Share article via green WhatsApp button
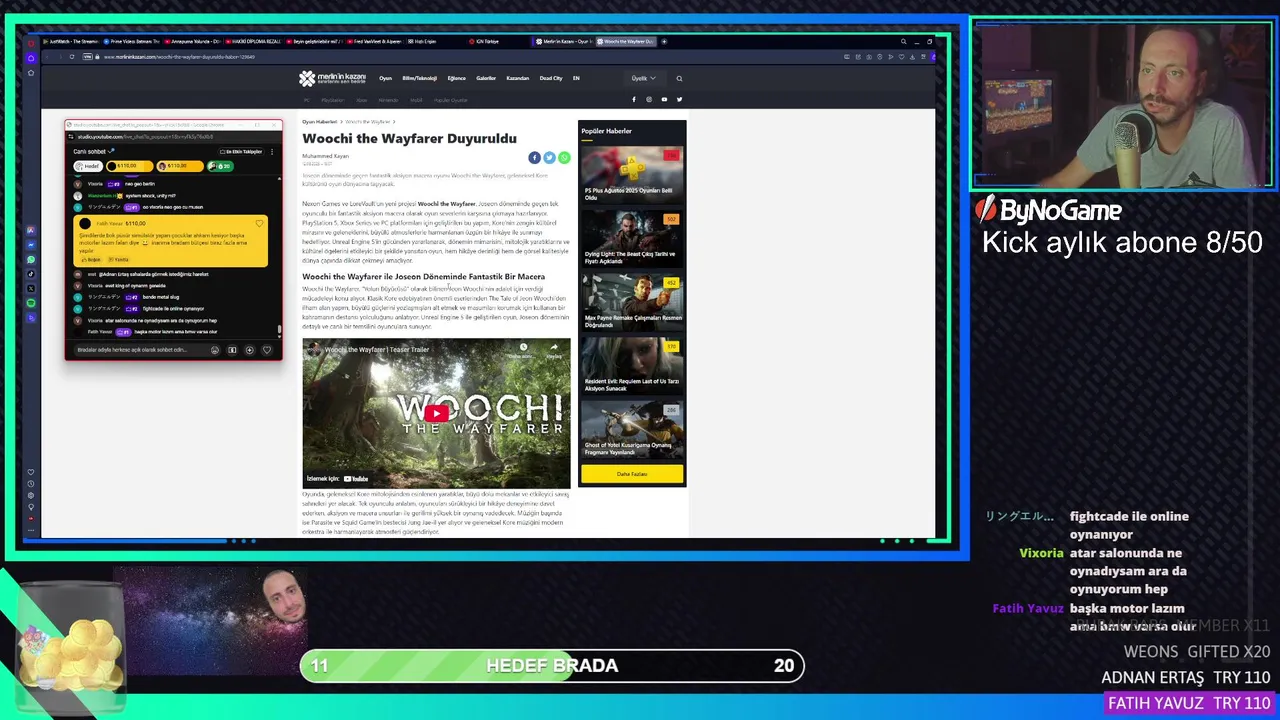 pos(564,157)
